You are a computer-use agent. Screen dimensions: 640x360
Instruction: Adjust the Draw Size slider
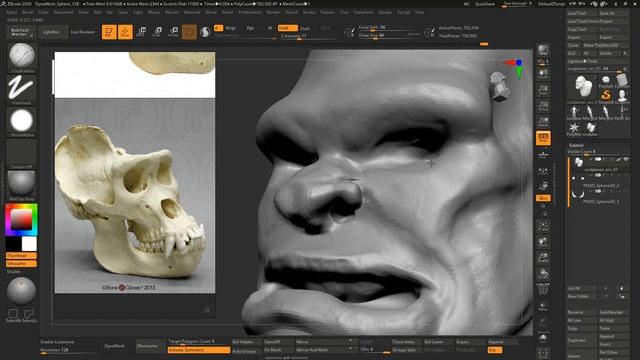[x=390, y=36]
